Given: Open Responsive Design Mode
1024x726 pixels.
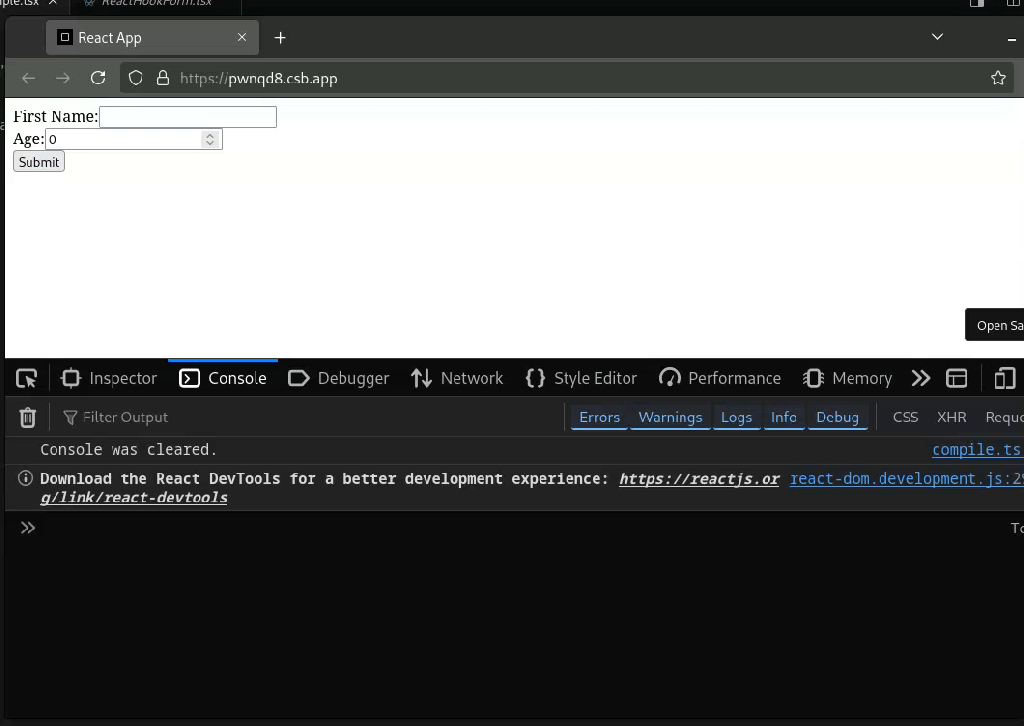Looking at the screenshot, I should [x=1004, y=378].
